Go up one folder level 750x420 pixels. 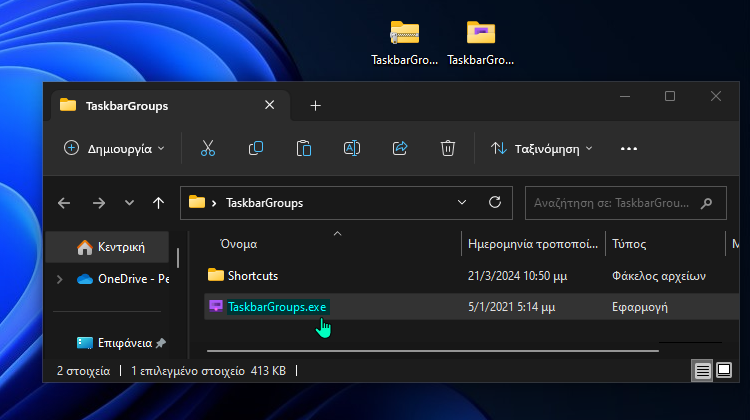click(x=158, y=203)
